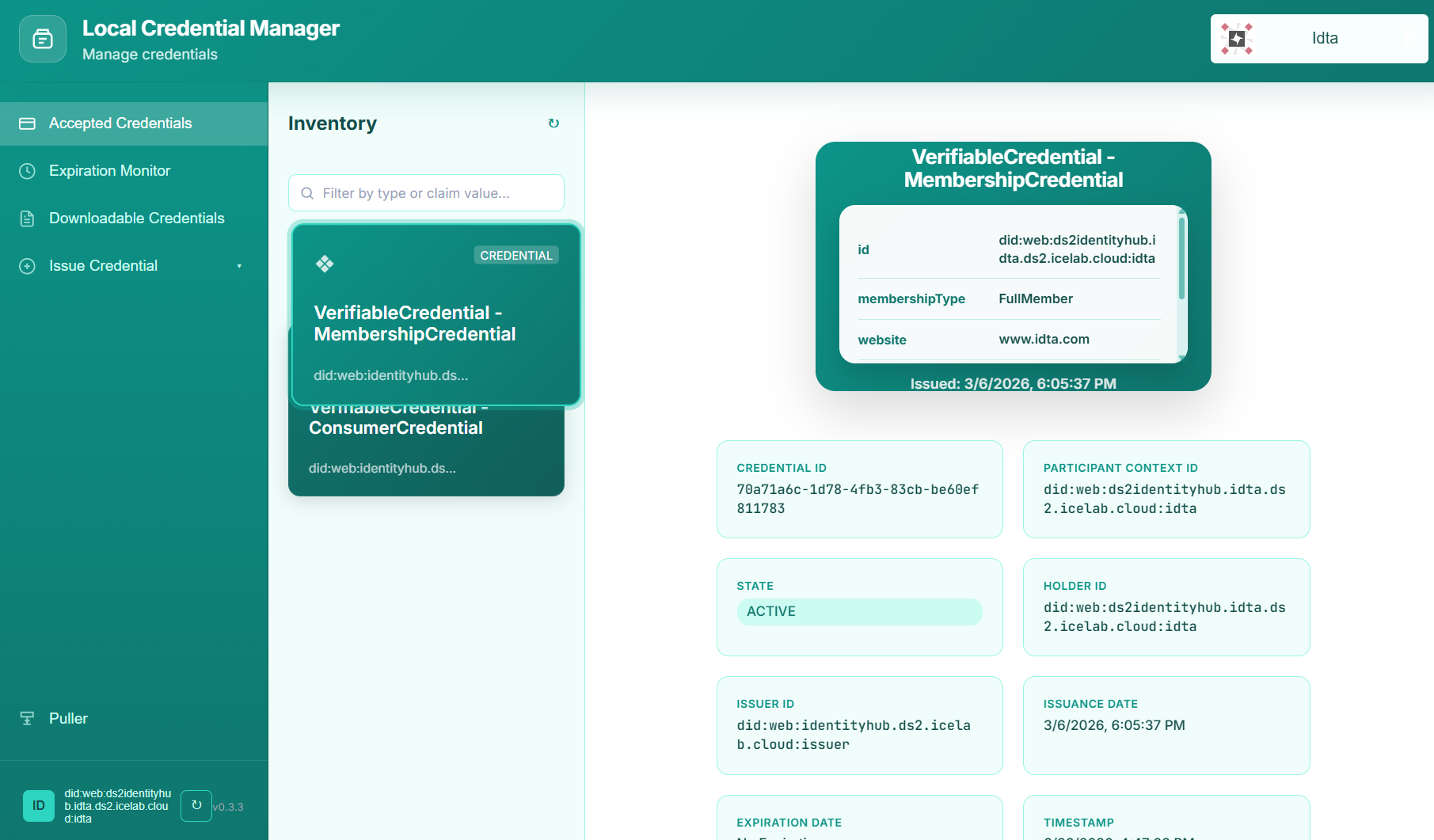Open the Puller section
Screen dimensions: 1434x840
click(x=134, y=718)
